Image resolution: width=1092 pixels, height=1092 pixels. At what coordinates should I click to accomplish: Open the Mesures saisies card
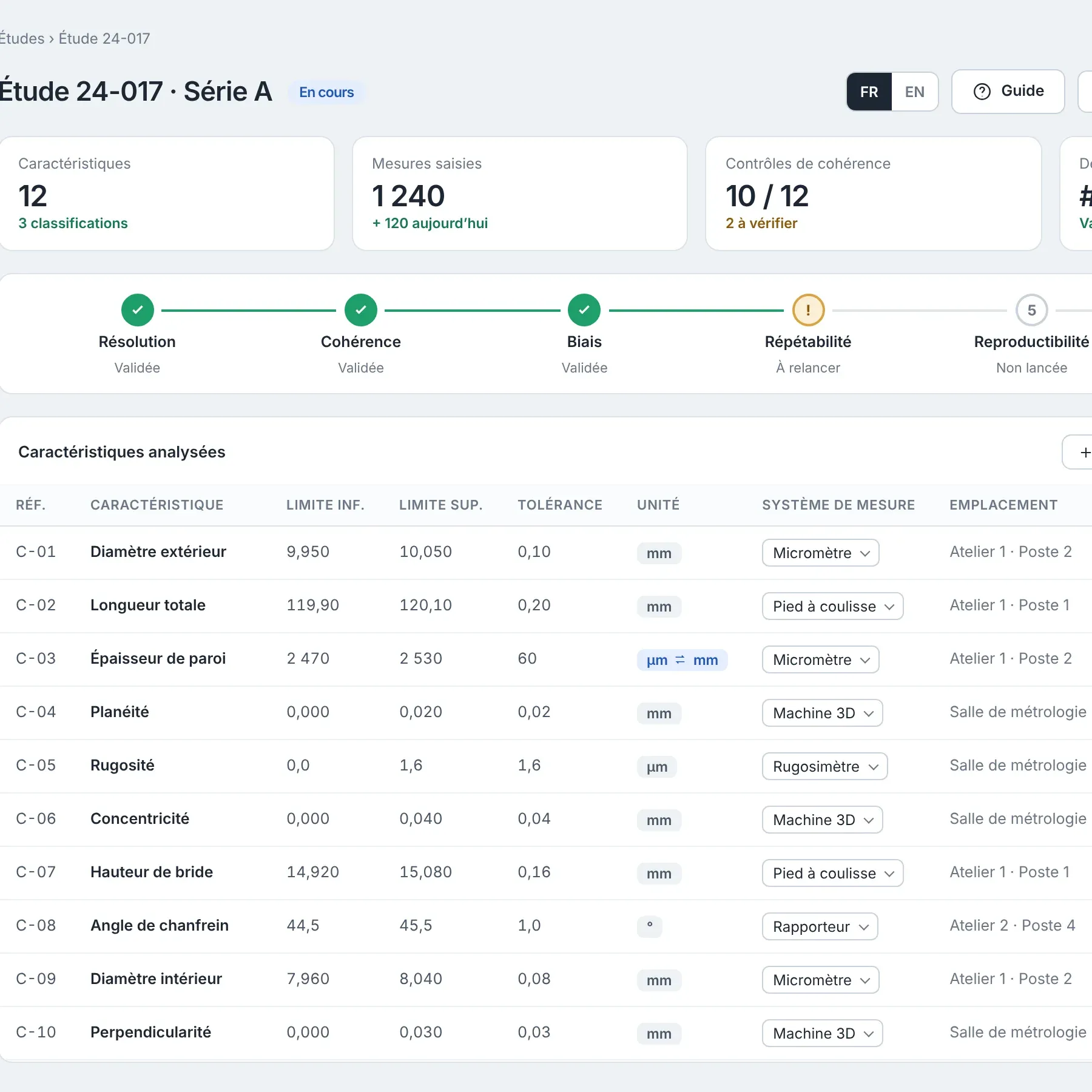[x=520, y=194]
